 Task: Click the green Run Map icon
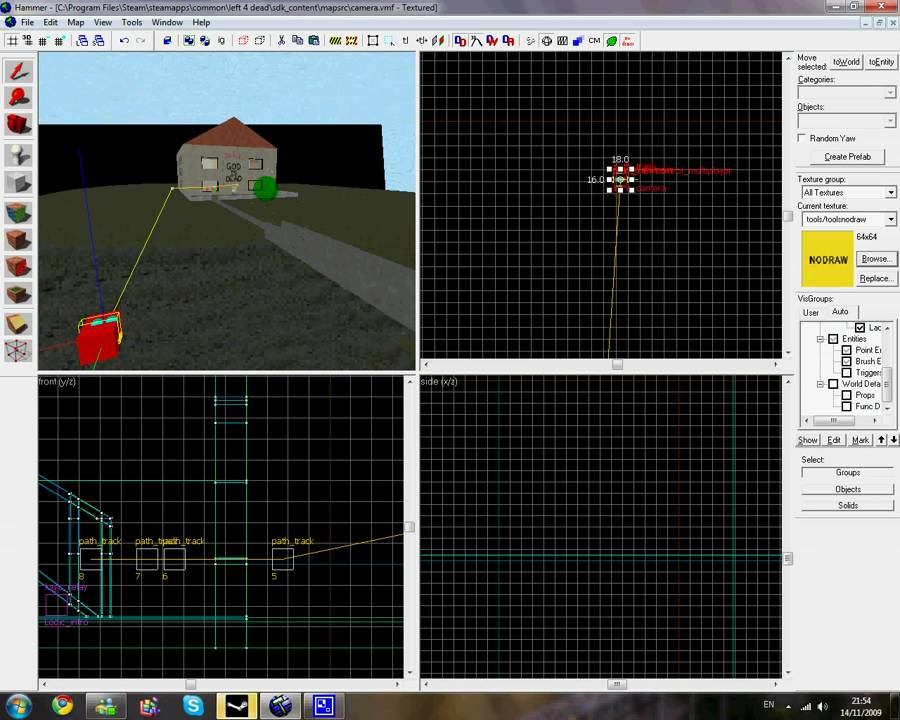click(x=612, y=40)
